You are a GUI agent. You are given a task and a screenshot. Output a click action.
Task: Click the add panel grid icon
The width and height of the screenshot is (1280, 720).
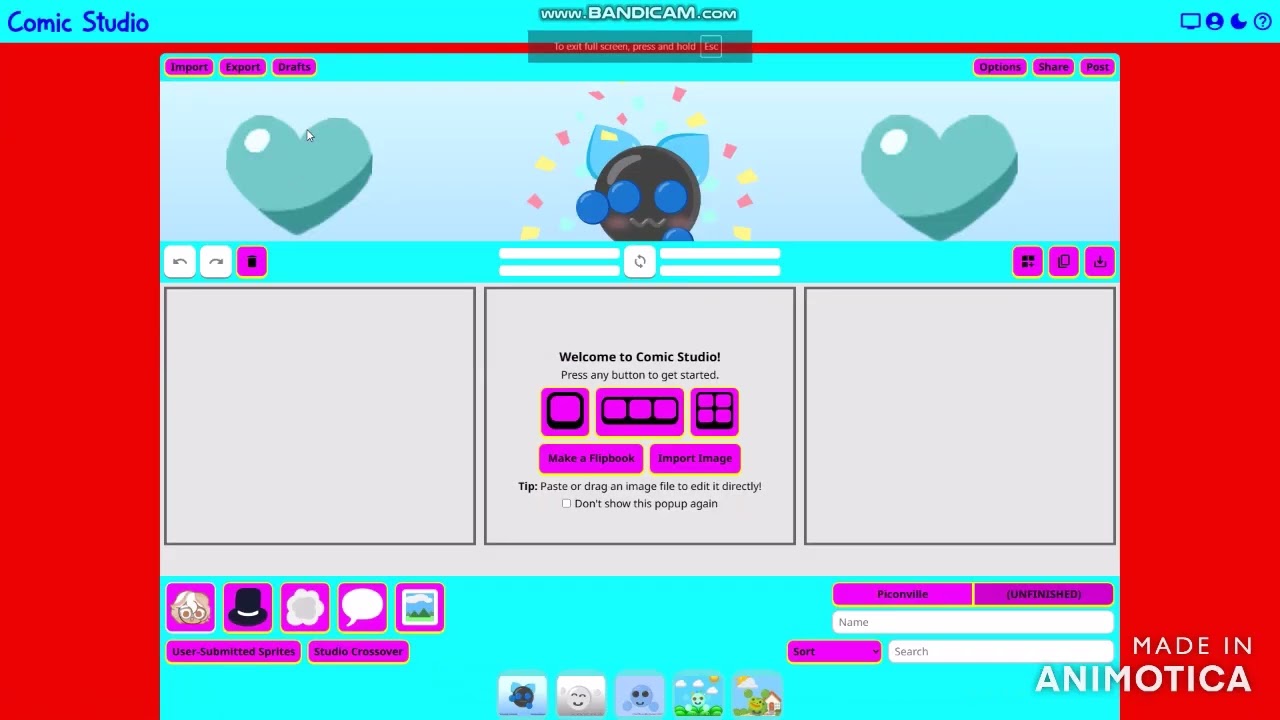(1028, 262)
